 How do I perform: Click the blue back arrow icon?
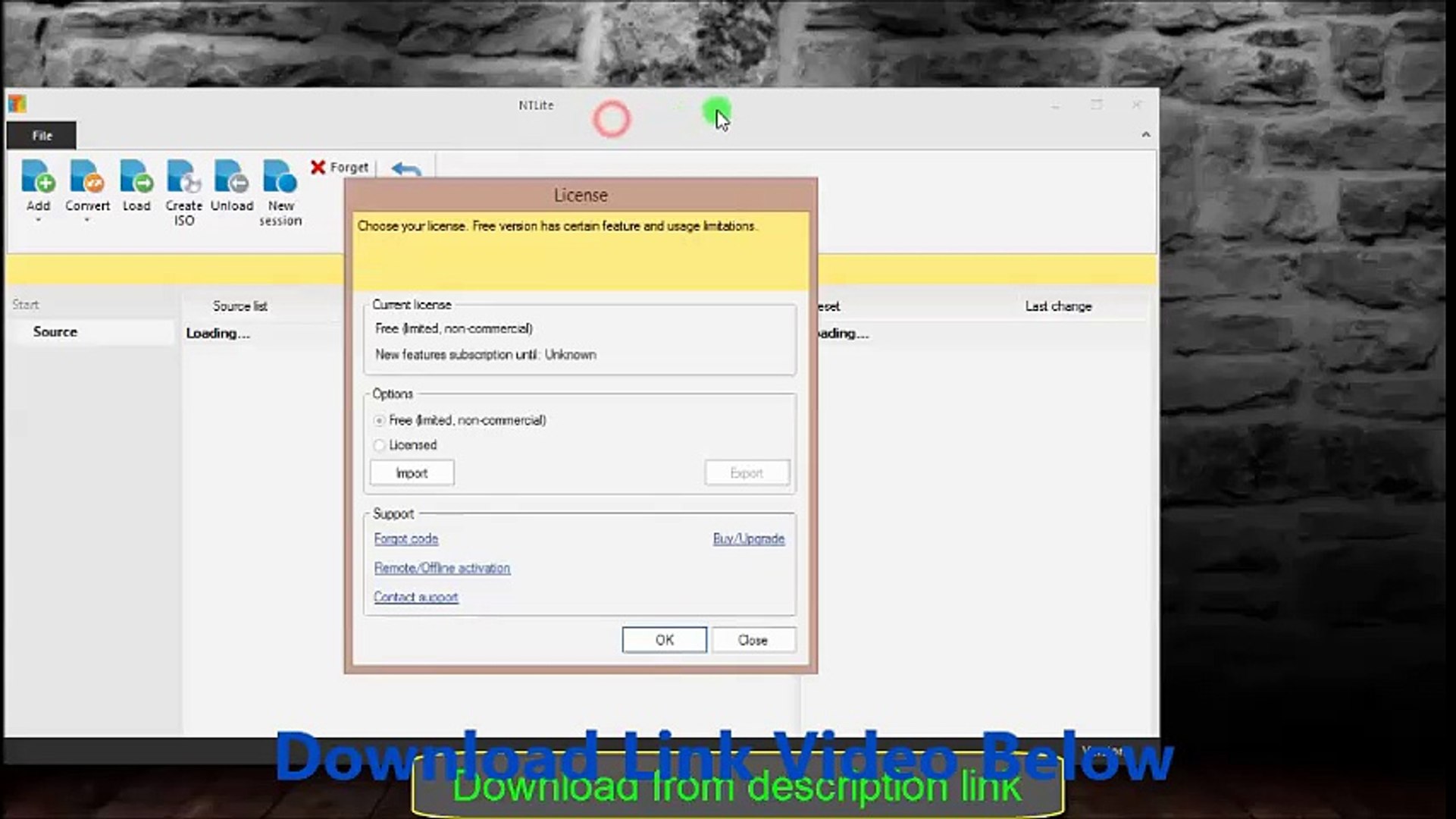(406, 170)
